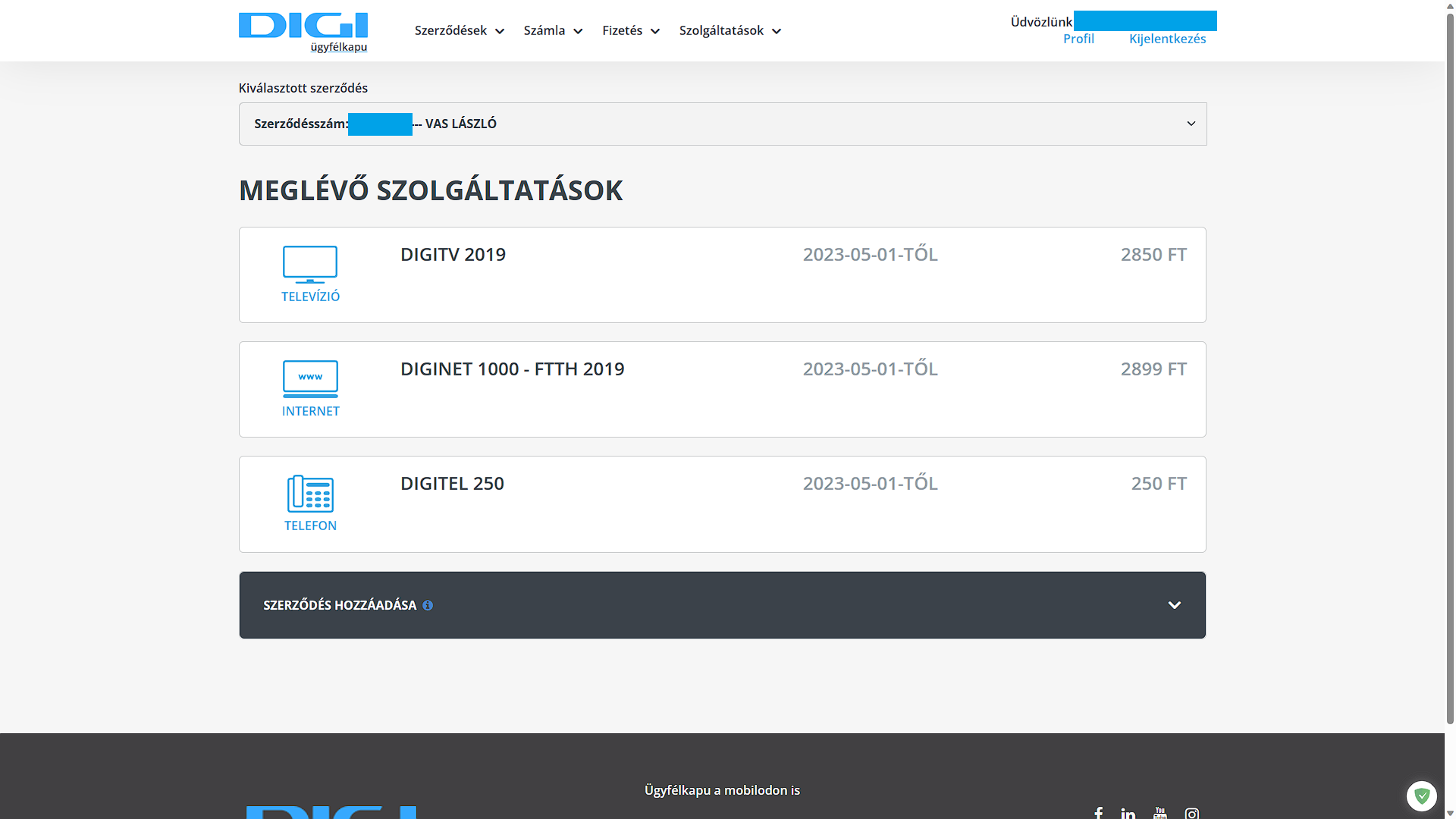The image size is (1456, 819).
Task: Click the TELEVÍZIÓ label
Action: (310, 297)
